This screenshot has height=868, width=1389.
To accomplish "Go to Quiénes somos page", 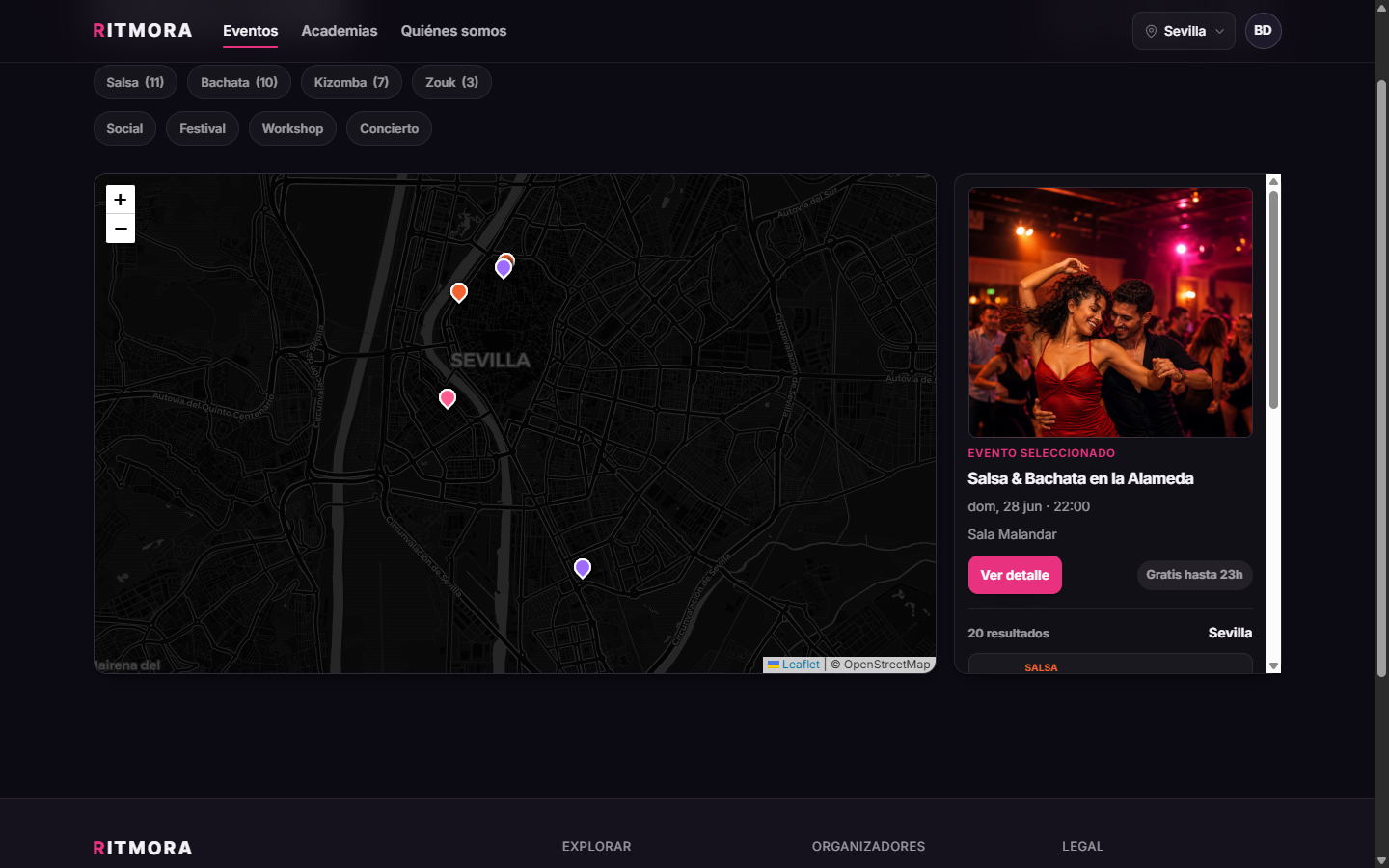I will (x=453, y=31).
